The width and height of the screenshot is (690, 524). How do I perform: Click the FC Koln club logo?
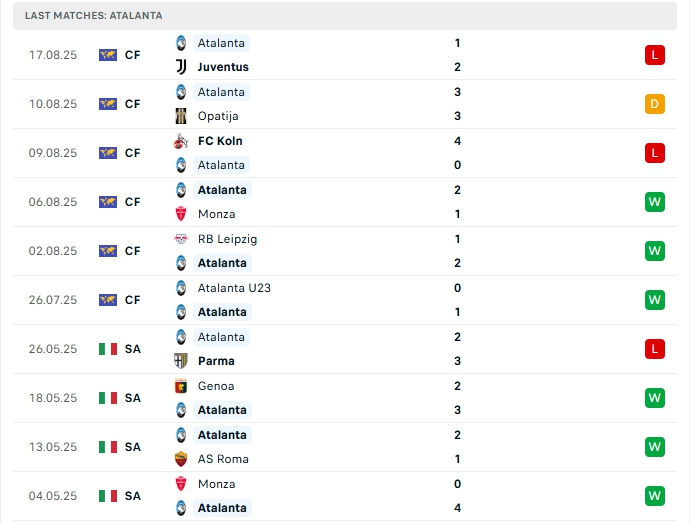click(181, 141)
